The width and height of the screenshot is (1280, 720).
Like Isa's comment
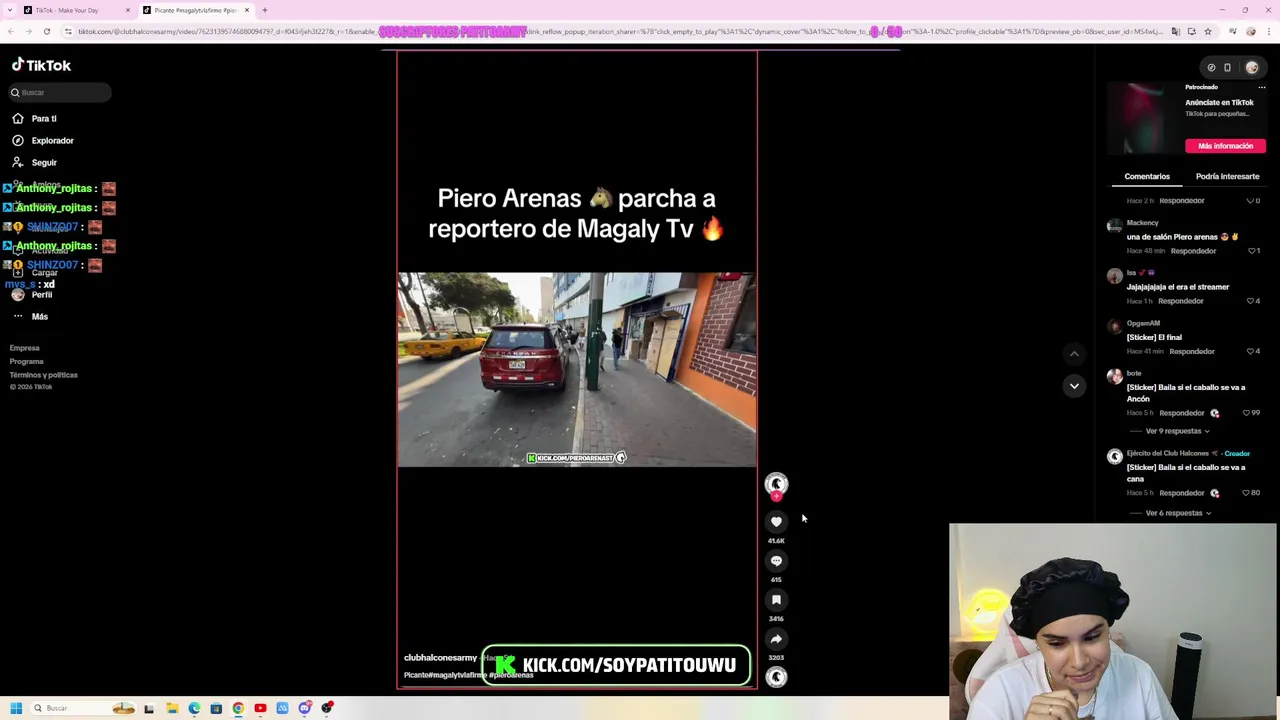[x=1252, y=301]
